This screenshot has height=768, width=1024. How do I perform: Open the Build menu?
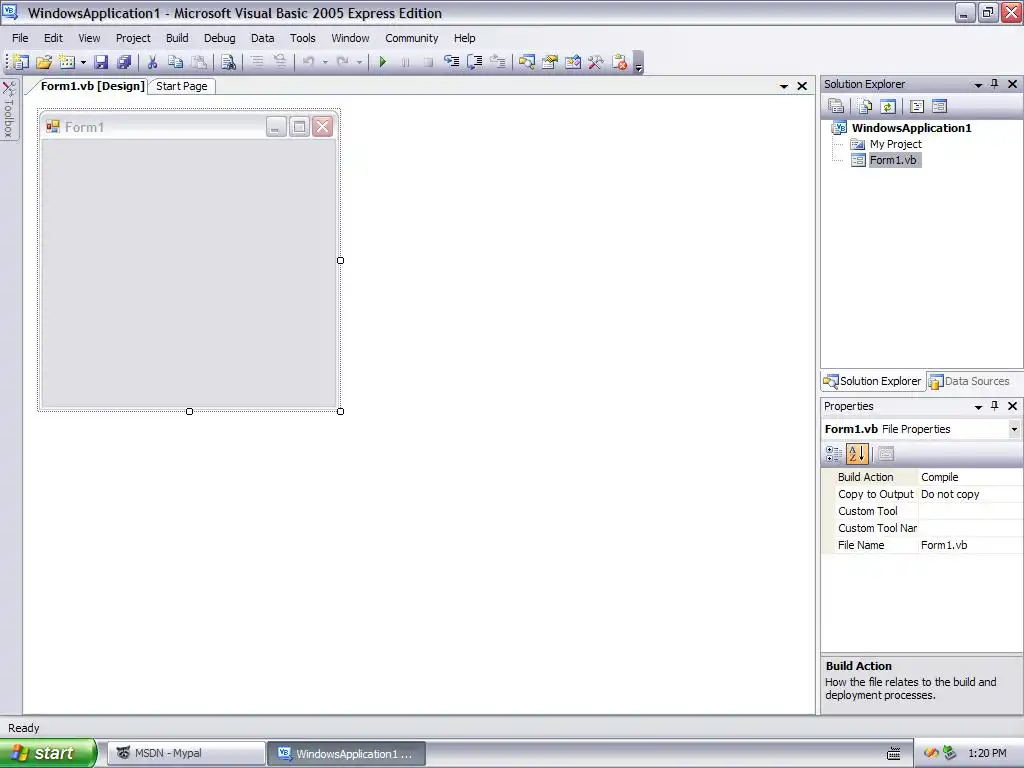(x=177, y=38)
